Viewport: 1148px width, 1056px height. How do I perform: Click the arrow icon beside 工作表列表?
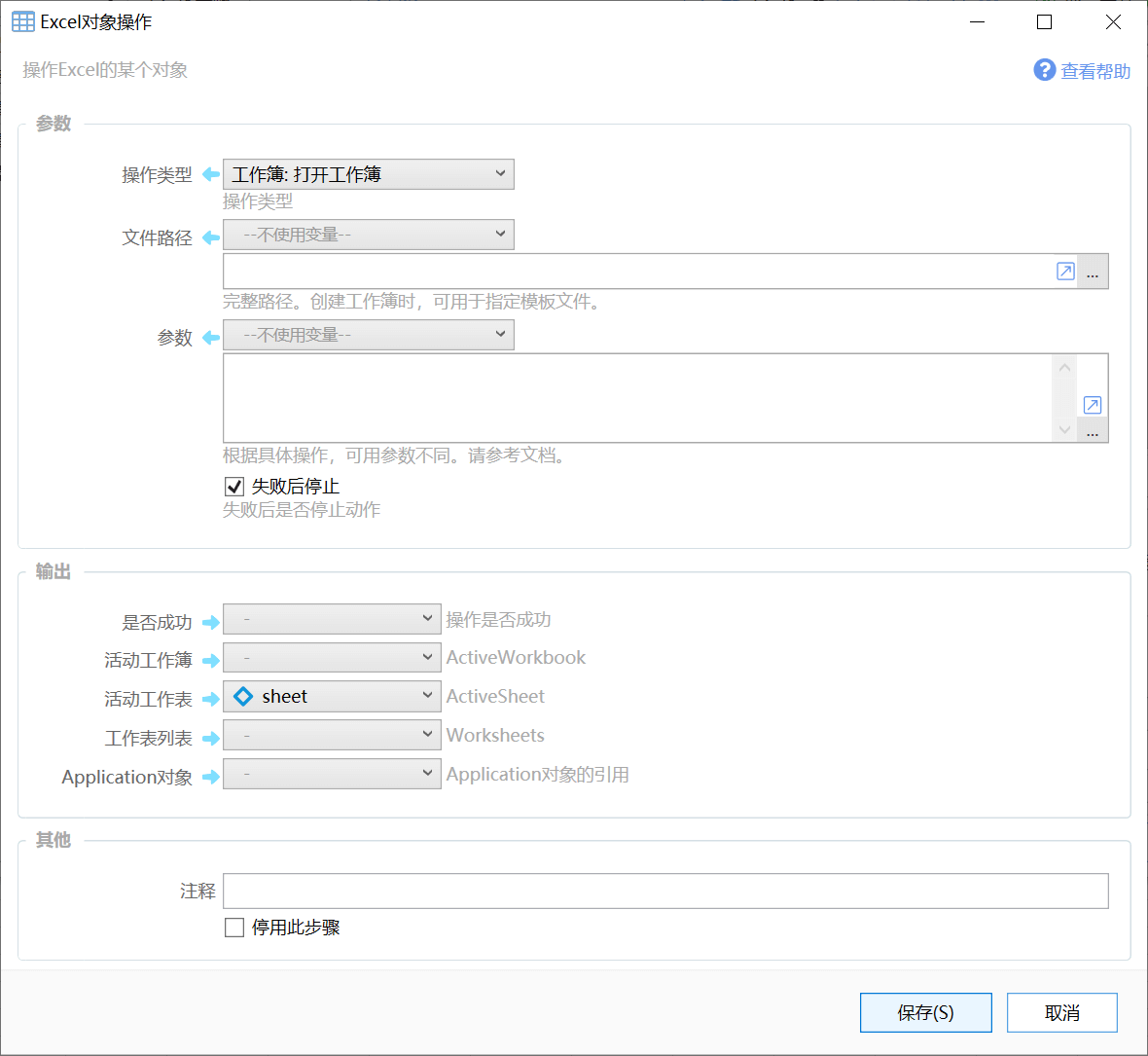tap(211, 738)
